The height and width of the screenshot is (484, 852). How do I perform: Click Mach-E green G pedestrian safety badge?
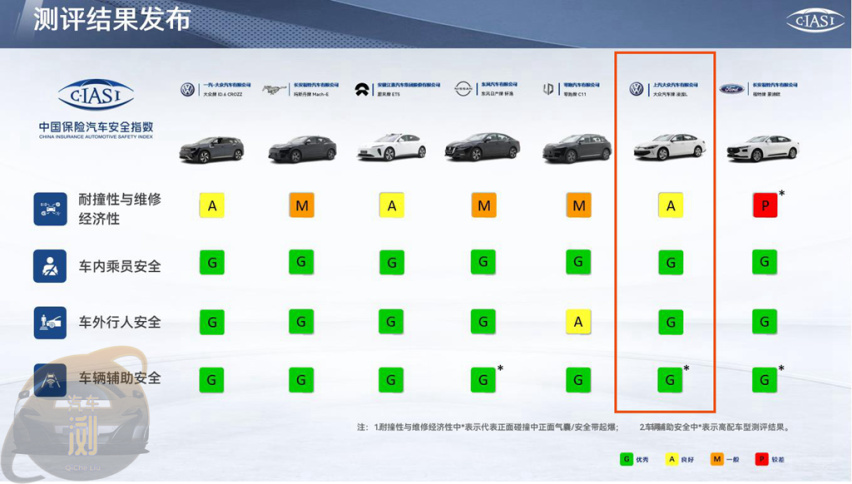(x=301, y=322)
